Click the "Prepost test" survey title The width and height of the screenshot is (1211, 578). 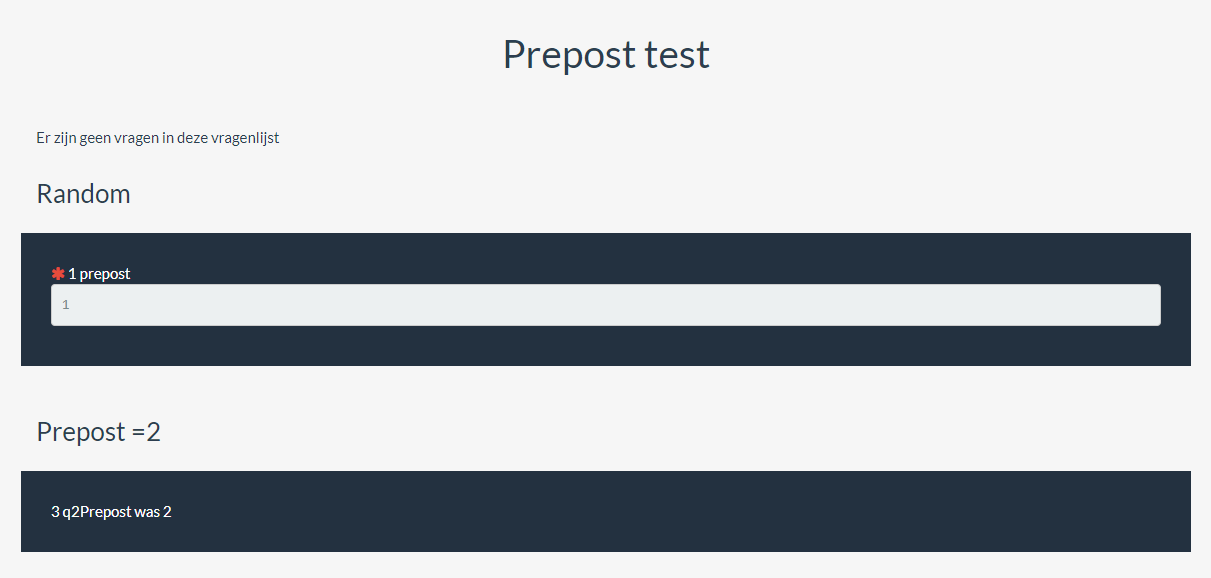coord(606,54)
